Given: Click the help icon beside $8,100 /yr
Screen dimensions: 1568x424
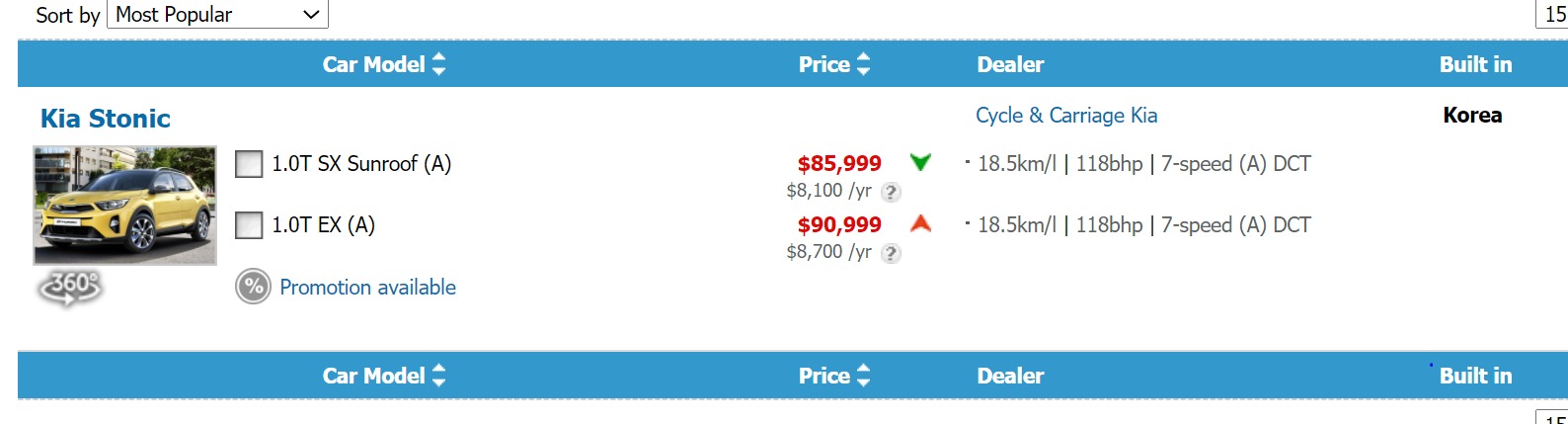Looking at the screenshot, I should pos(891,192).
